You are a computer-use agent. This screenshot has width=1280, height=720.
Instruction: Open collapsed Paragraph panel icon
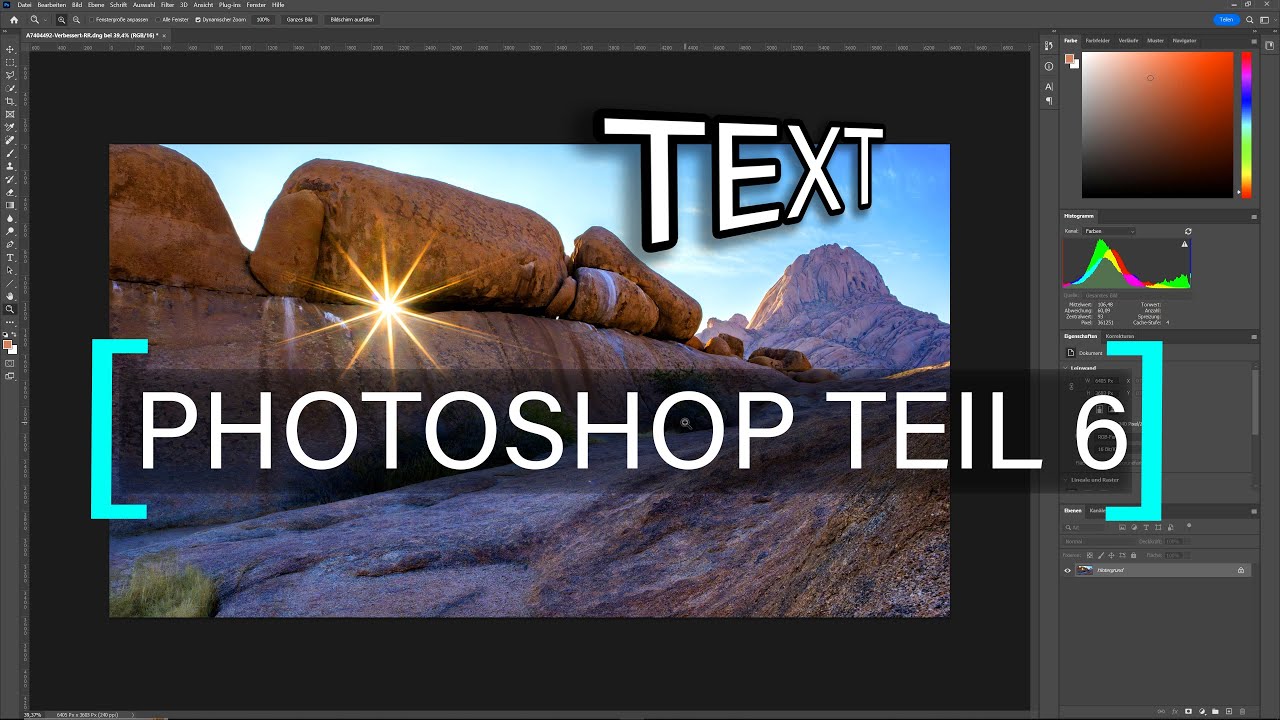pyautogui.click(x=1049, y=101)
